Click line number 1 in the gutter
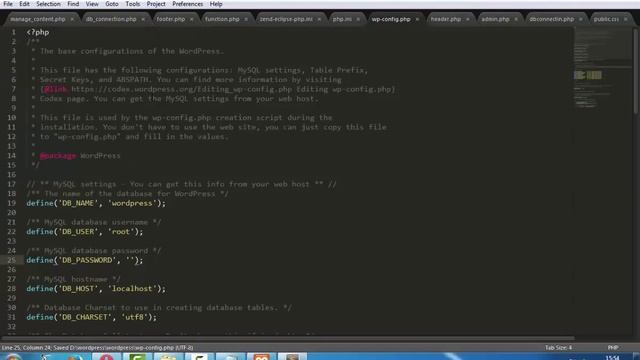The image size is (640, 360). pyautogui.click(x=13, y=32)
